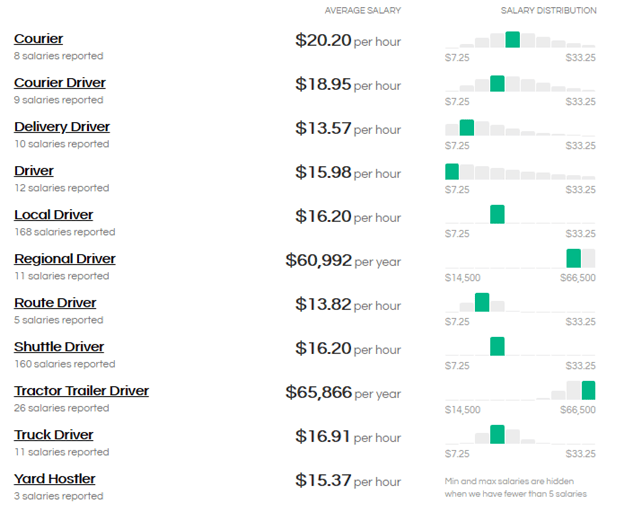Click the Average Salary column header
Image resolution: width=624 pixels, height=521 pixels.
[x=362, y=11]
